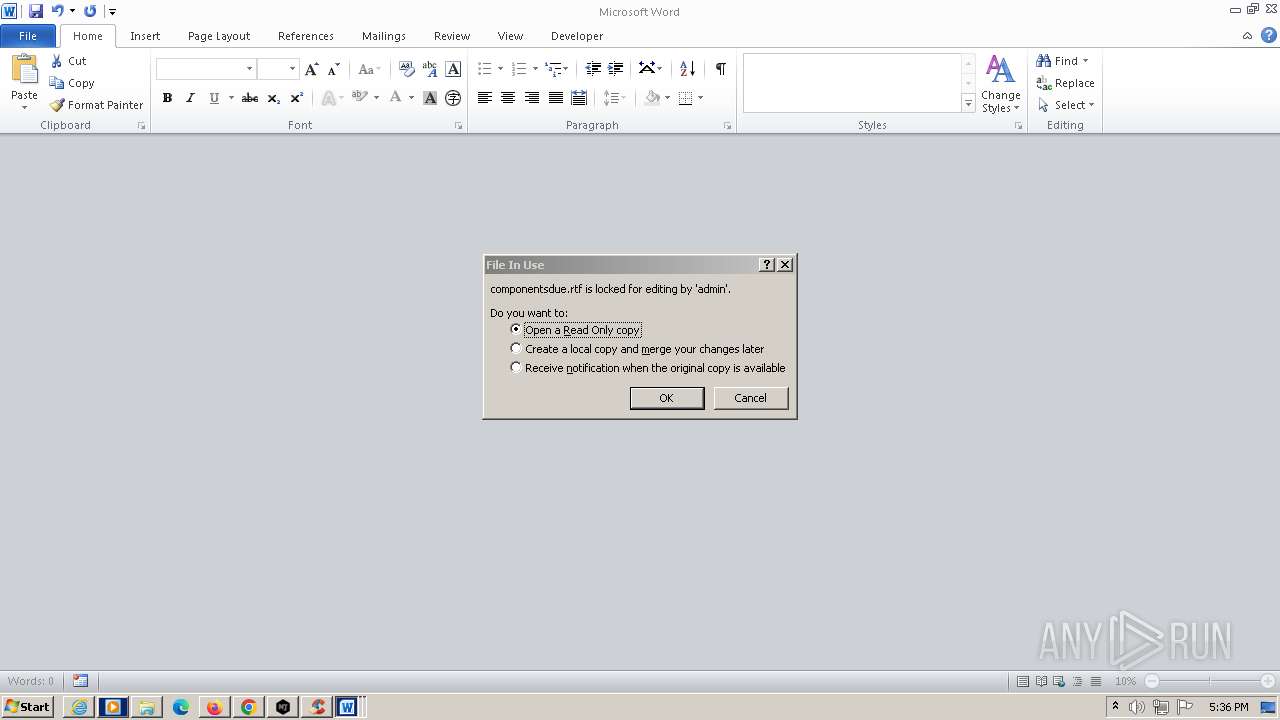Viewport: 1280px width, 720px height.
Task: Expand the Bullets dropdown arrow
Action: click(x=501, y=69)
